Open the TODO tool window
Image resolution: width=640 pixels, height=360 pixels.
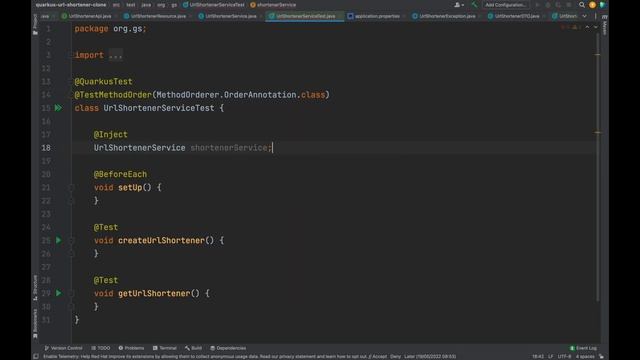coord(101,348)
